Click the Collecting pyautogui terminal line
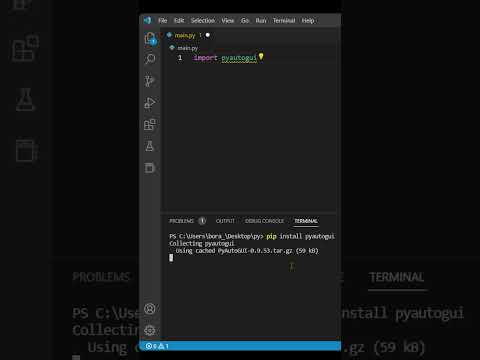The width and height of the screenshot is (480, 360). point(201,244)
